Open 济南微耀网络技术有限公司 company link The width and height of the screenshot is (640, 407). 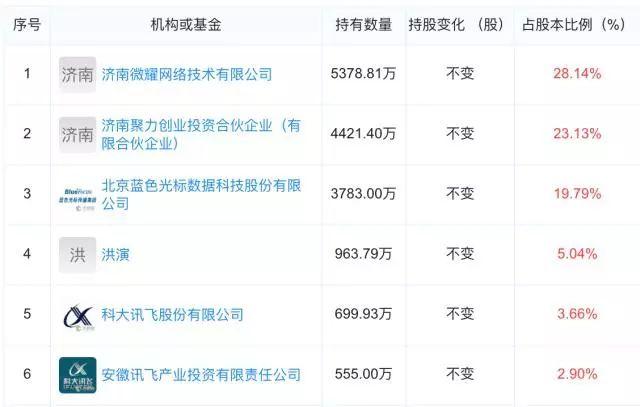click(186, 74)
